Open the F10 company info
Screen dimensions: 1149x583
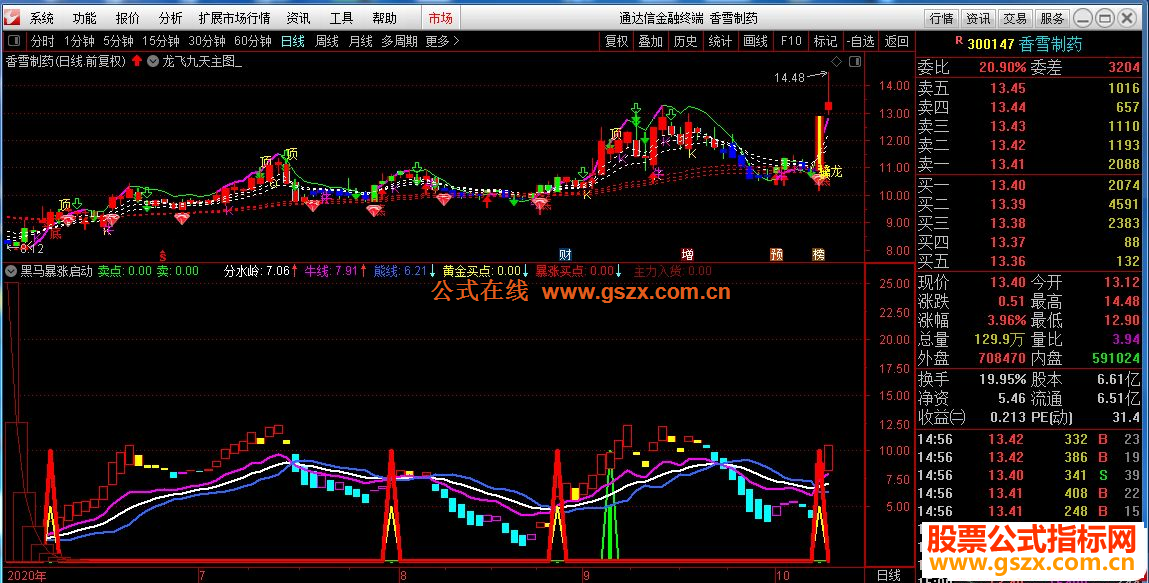(x=791, y=41)
